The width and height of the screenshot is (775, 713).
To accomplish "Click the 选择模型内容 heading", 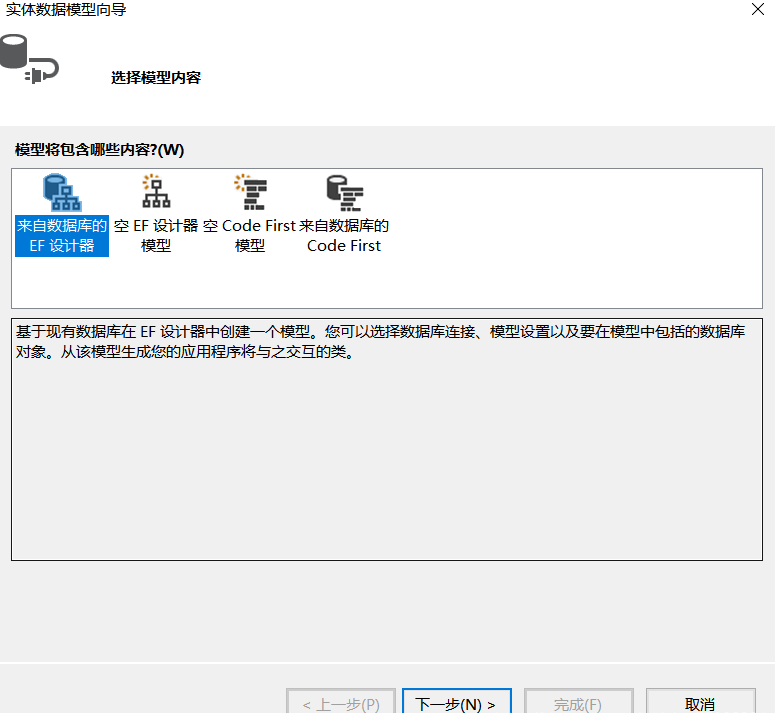I will pyautogui.click(x=156, y=78).
